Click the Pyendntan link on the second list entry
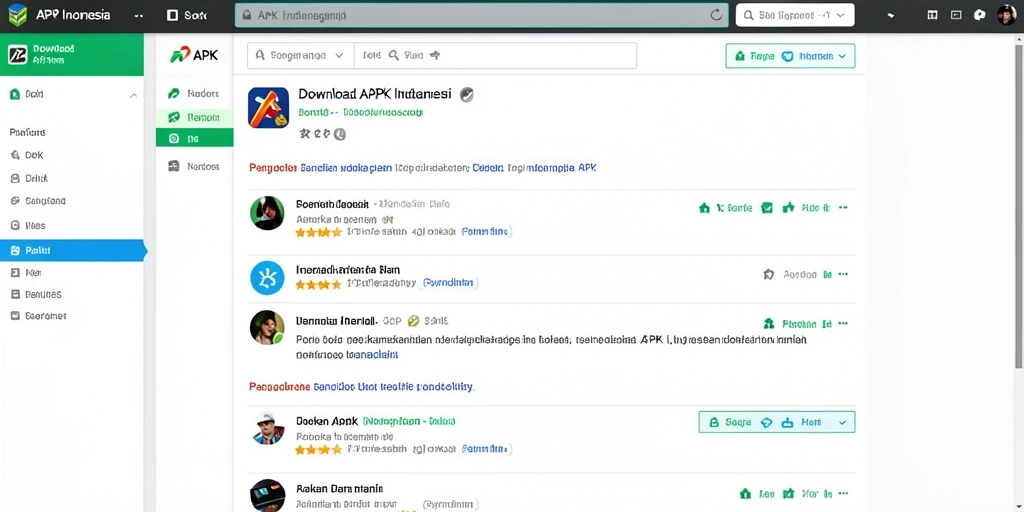This screenshot has width=1024, height=512. [449, 283]
